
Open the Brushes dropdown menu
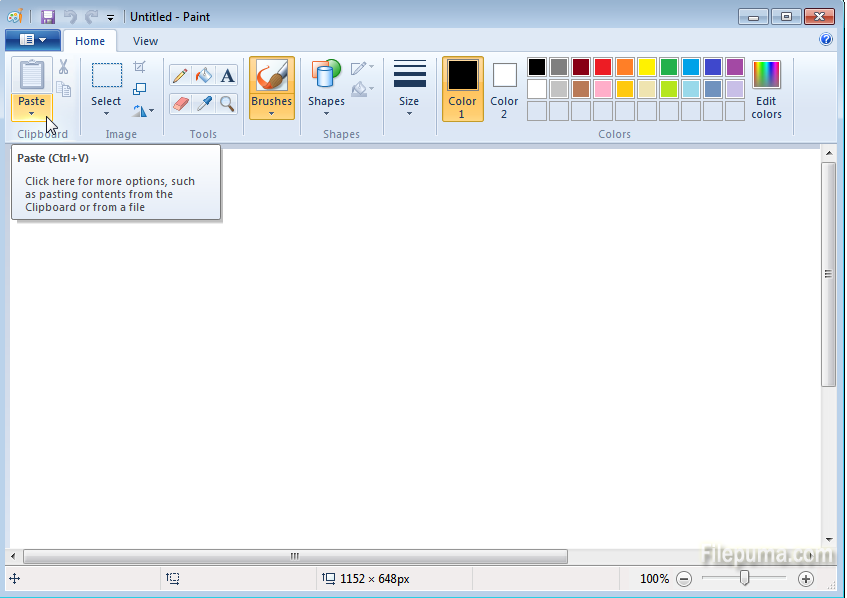(x=272, y=113)
